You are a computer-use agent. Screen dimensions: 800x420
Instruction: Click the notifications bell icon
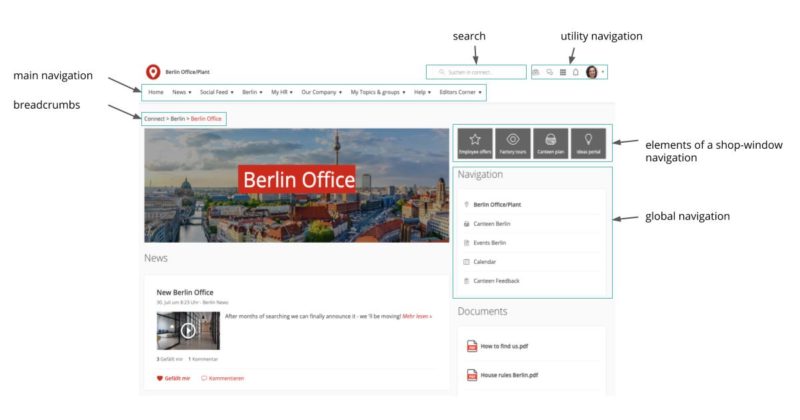coord(576,72)
